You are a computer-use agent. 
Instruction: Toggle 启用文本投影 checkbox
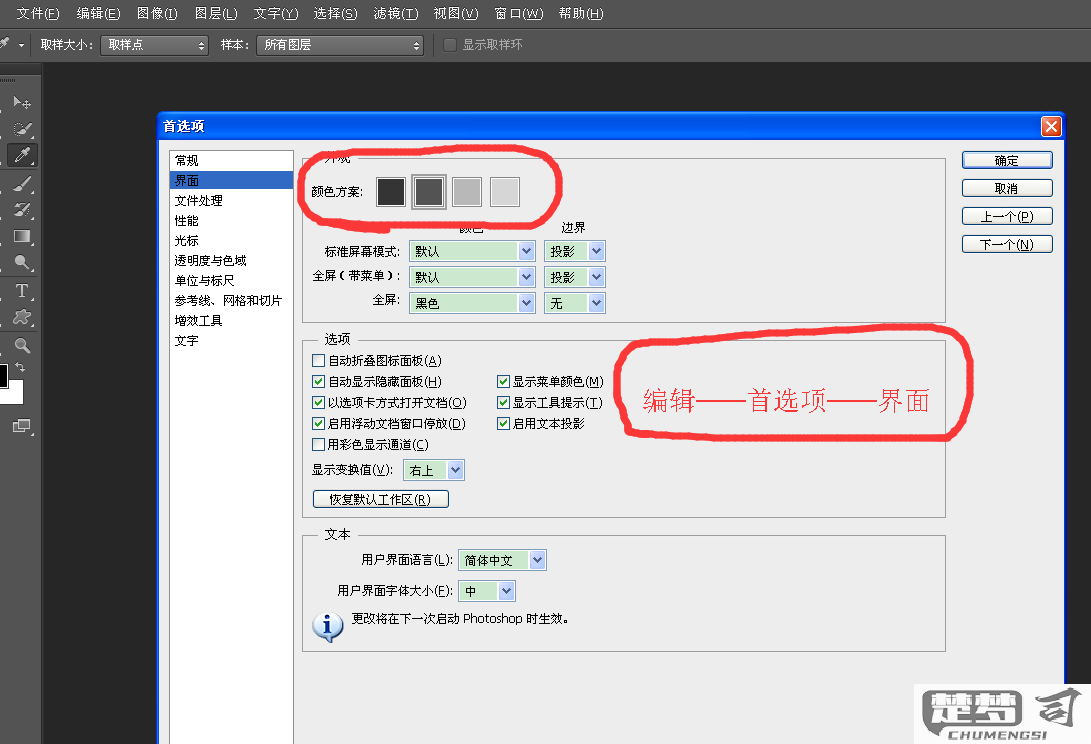pos(504,423)
